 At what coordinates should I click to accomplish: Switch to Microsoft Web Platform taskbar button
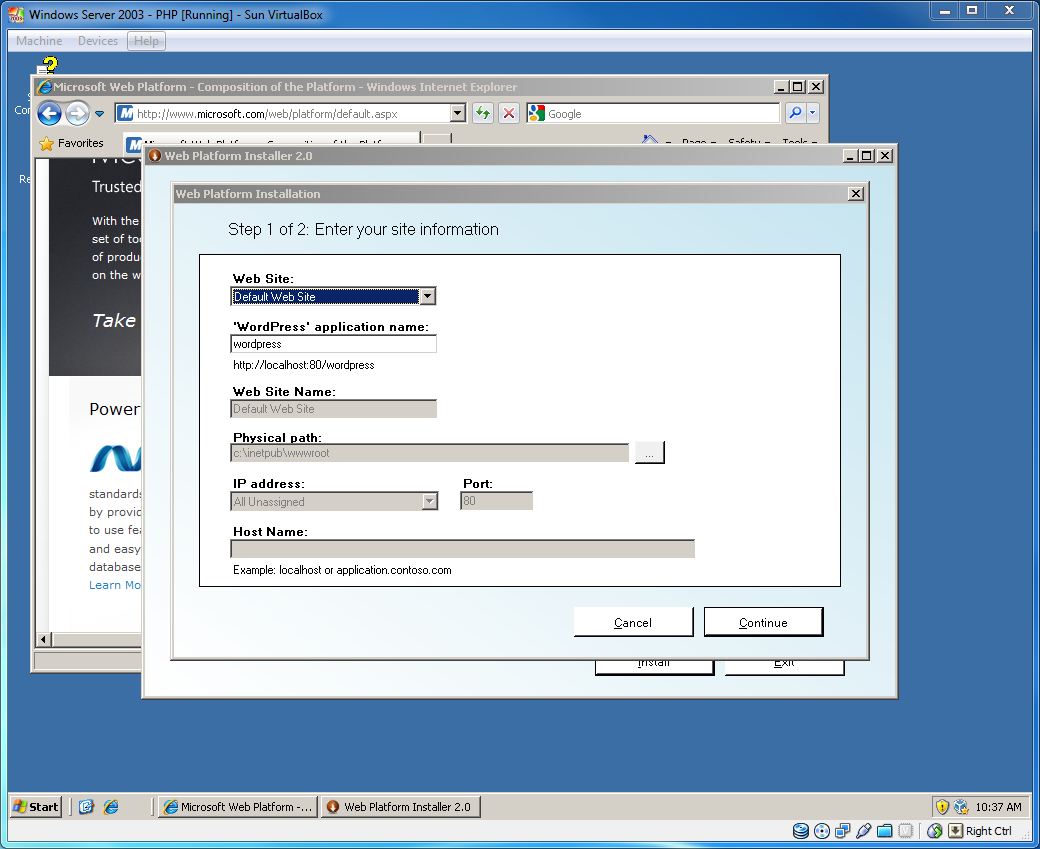237,807
